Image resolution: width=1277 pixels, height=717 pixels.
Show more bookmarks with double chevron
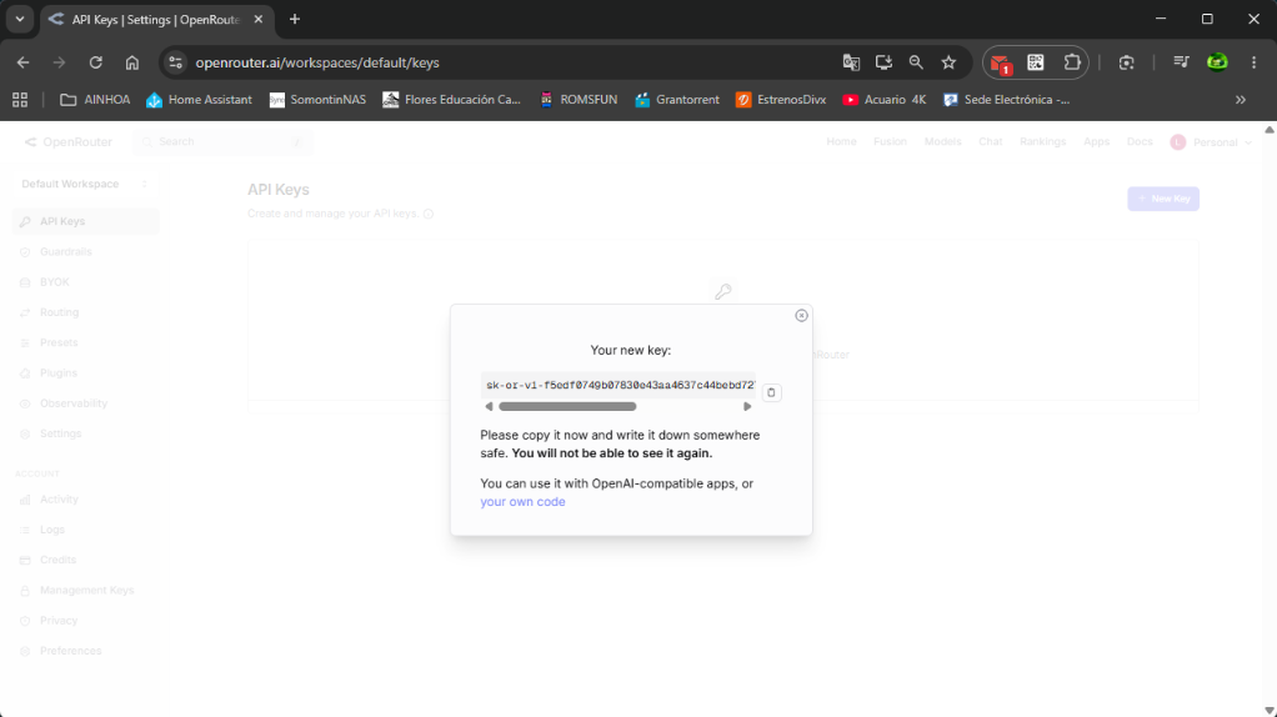click(1240, 99)
